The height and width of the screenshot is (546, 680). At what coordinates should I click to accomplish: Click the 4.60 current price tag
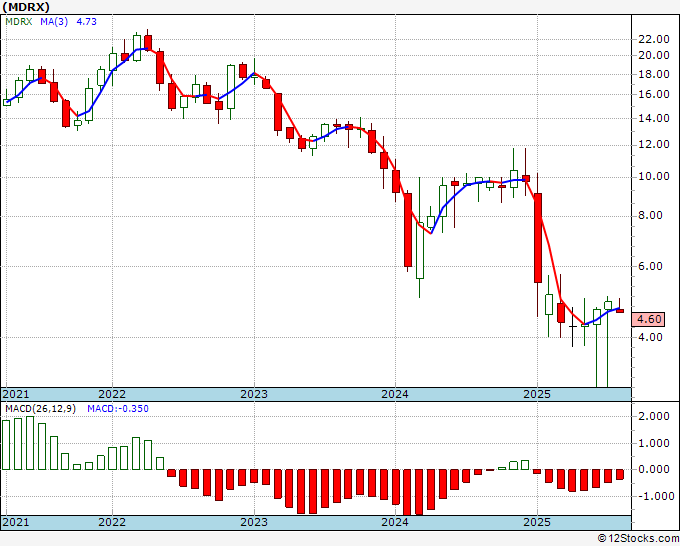click(x=648, y=320)
